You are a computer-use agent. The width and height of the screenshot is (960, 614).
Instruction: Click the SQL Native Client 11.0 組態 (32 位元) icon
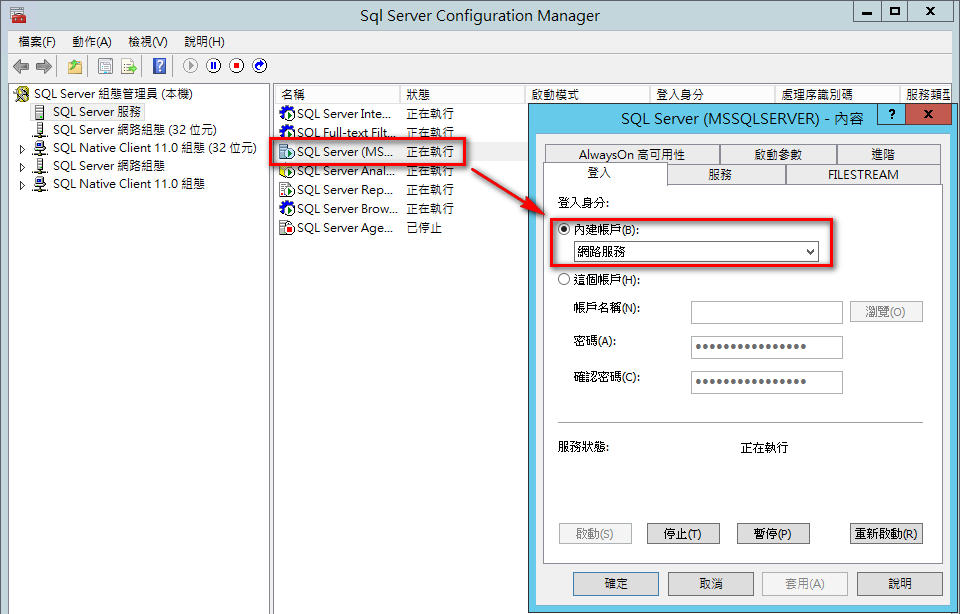tap(40, 148)
